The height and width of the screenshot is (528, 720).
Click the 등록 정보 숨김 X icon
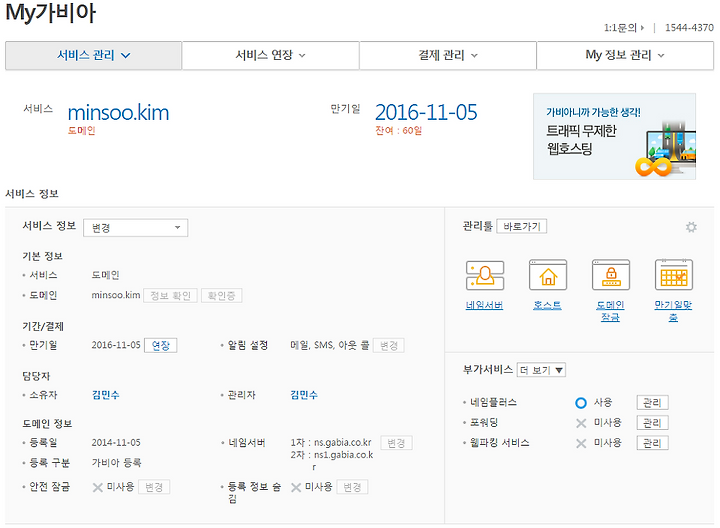pyautogui.click(x=296, y=487)
